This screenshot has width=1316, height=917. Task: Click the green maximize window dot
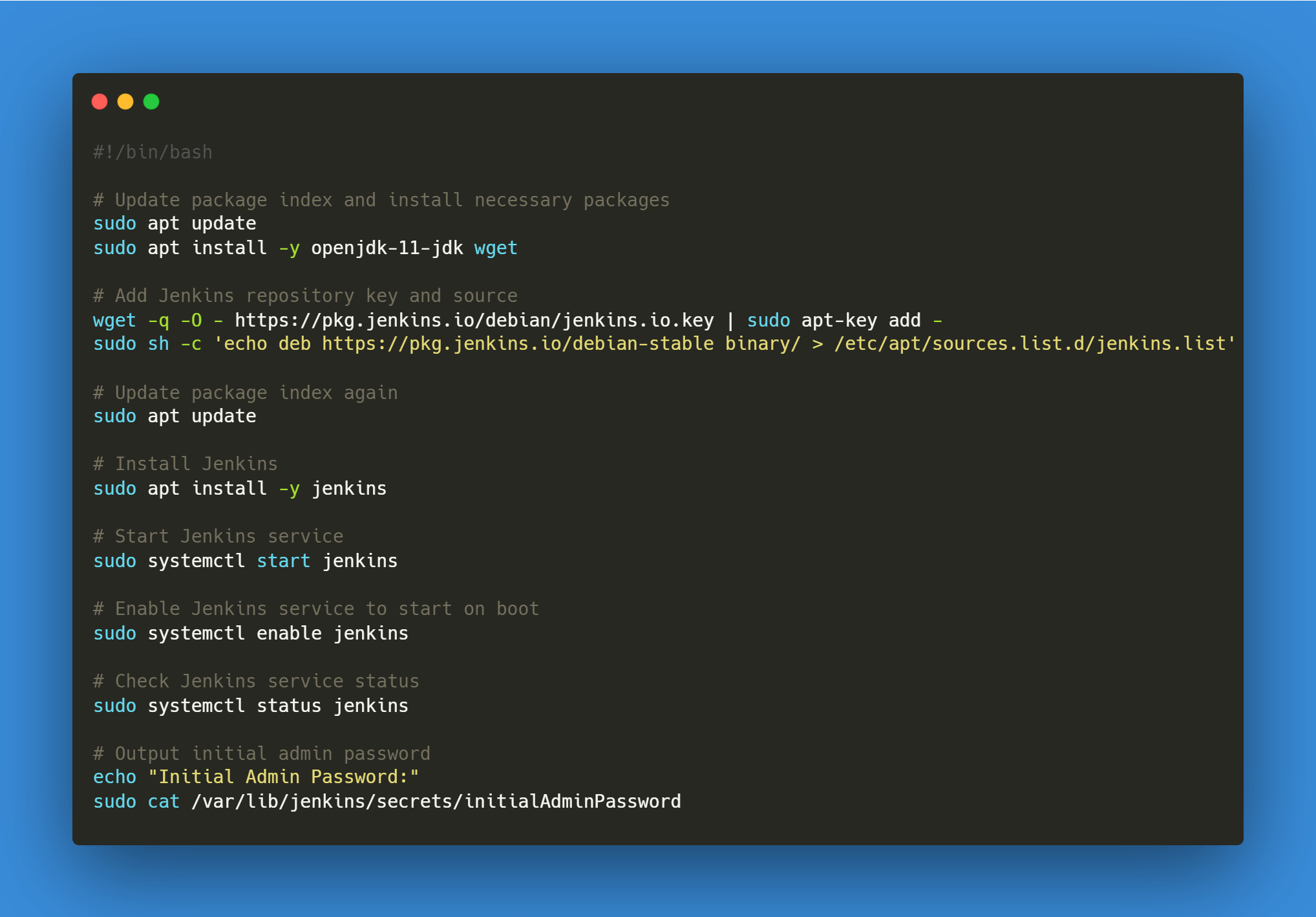tap(151, 102)
